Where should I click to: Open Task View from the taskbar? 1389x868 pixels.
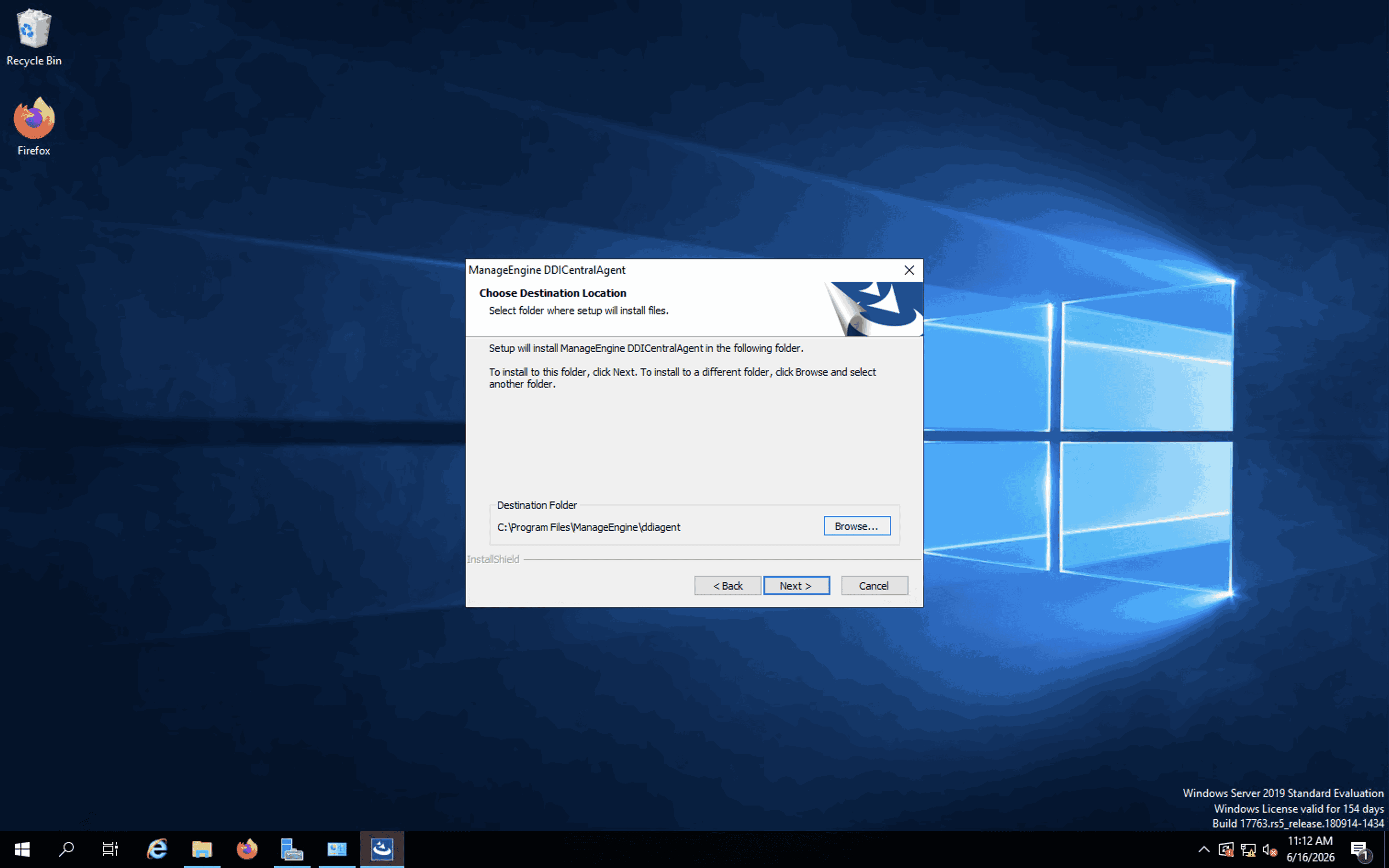click(x=110, y=849)
